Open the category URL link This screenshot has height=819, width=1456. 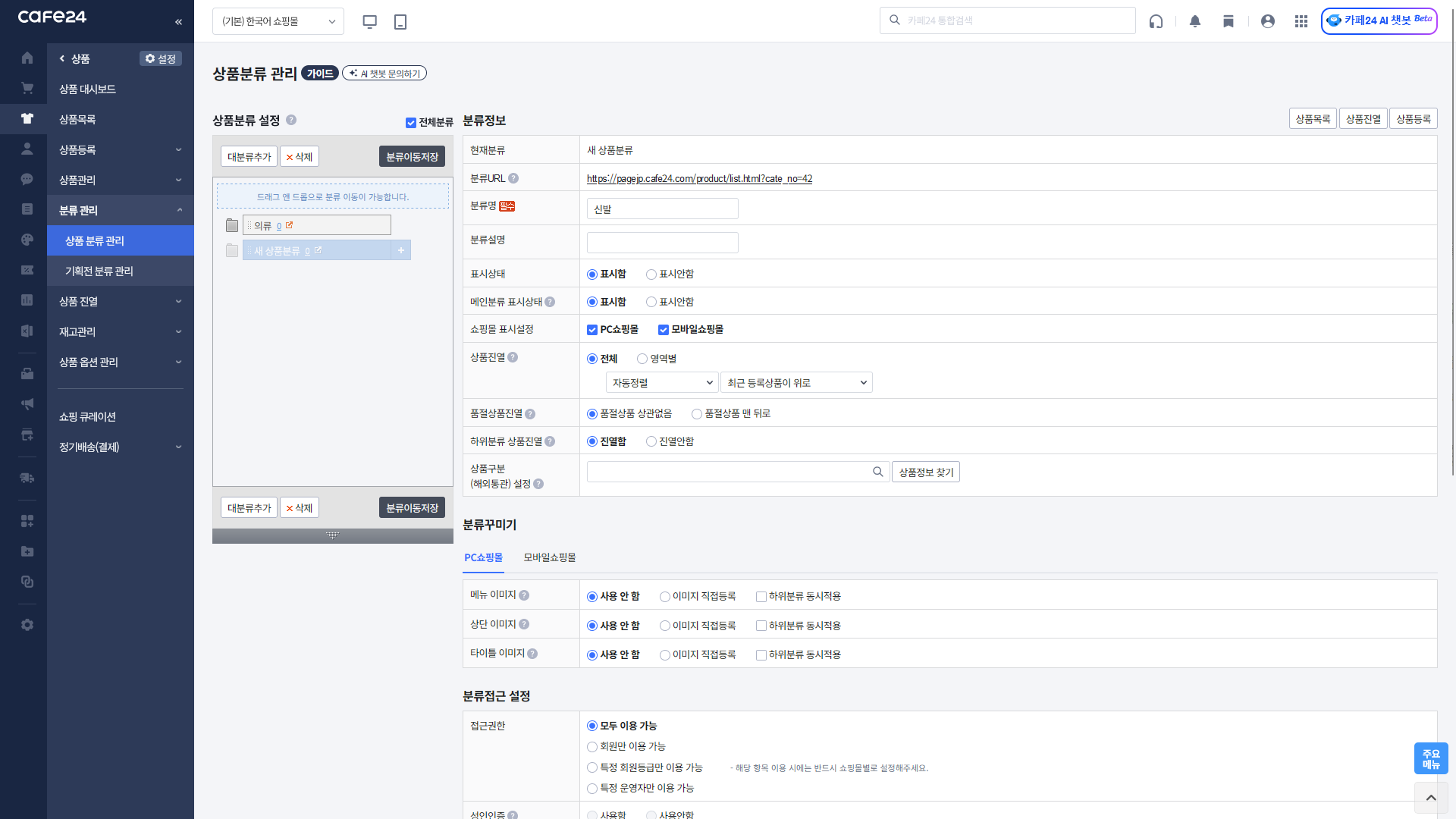[699, 179]
